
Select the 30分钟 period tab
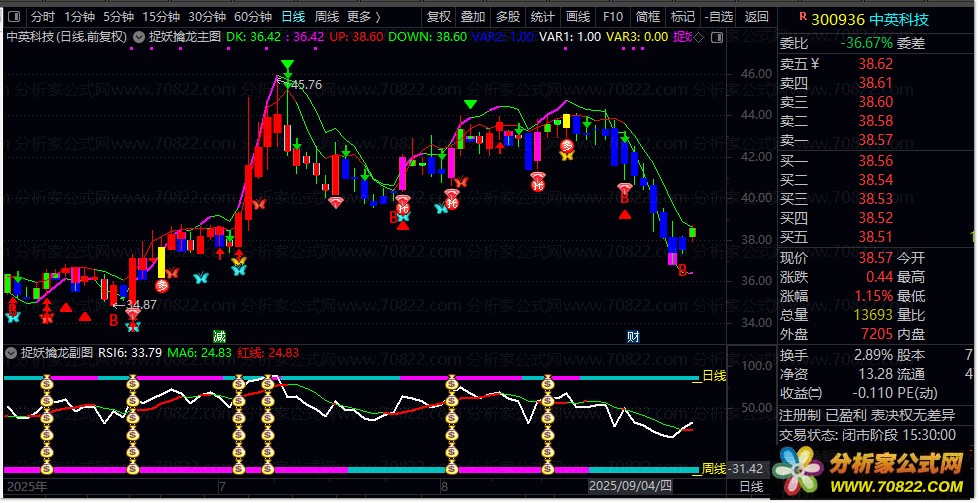[x=207, y=17]
